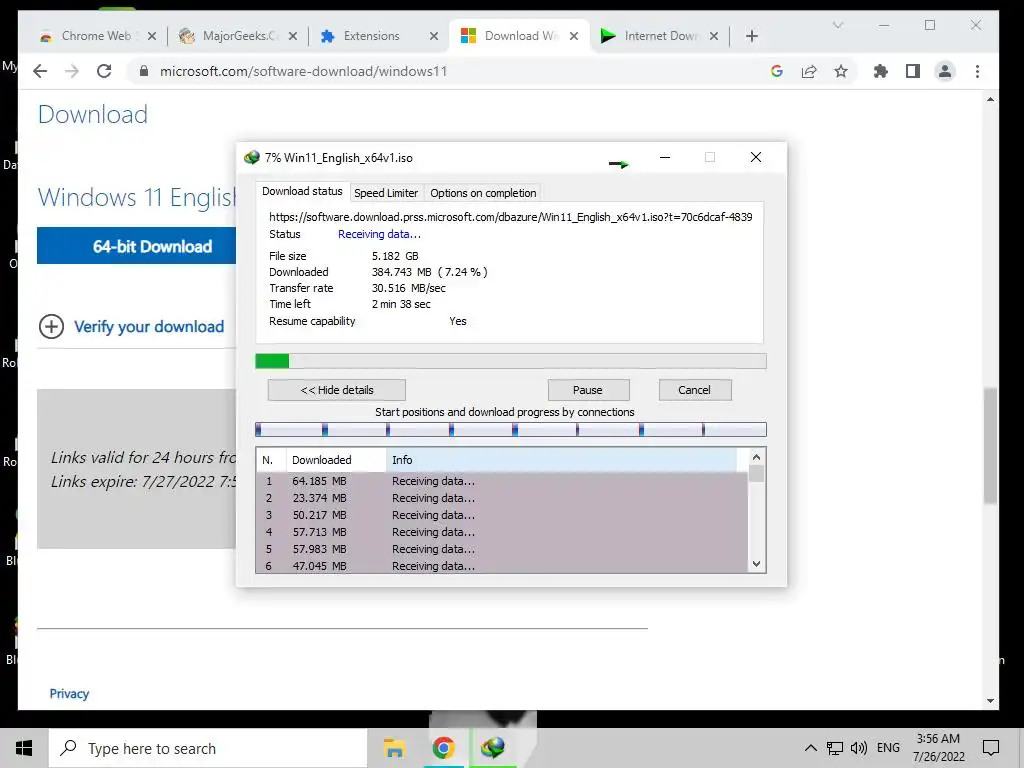This screenshot has width=1024, height=768.
Task: Click the N. column header
Action: [270, 460]
